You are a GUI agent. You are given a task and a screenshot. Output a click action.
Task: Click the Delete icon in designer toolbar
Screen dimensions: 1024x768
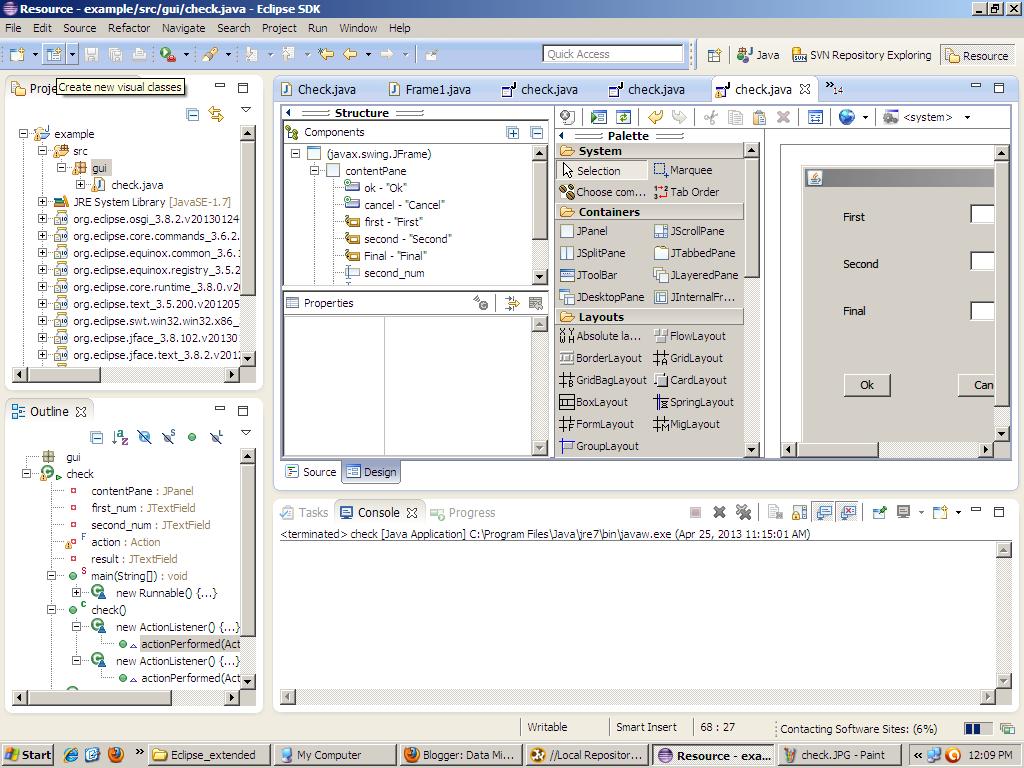click(x=783, y=117)
